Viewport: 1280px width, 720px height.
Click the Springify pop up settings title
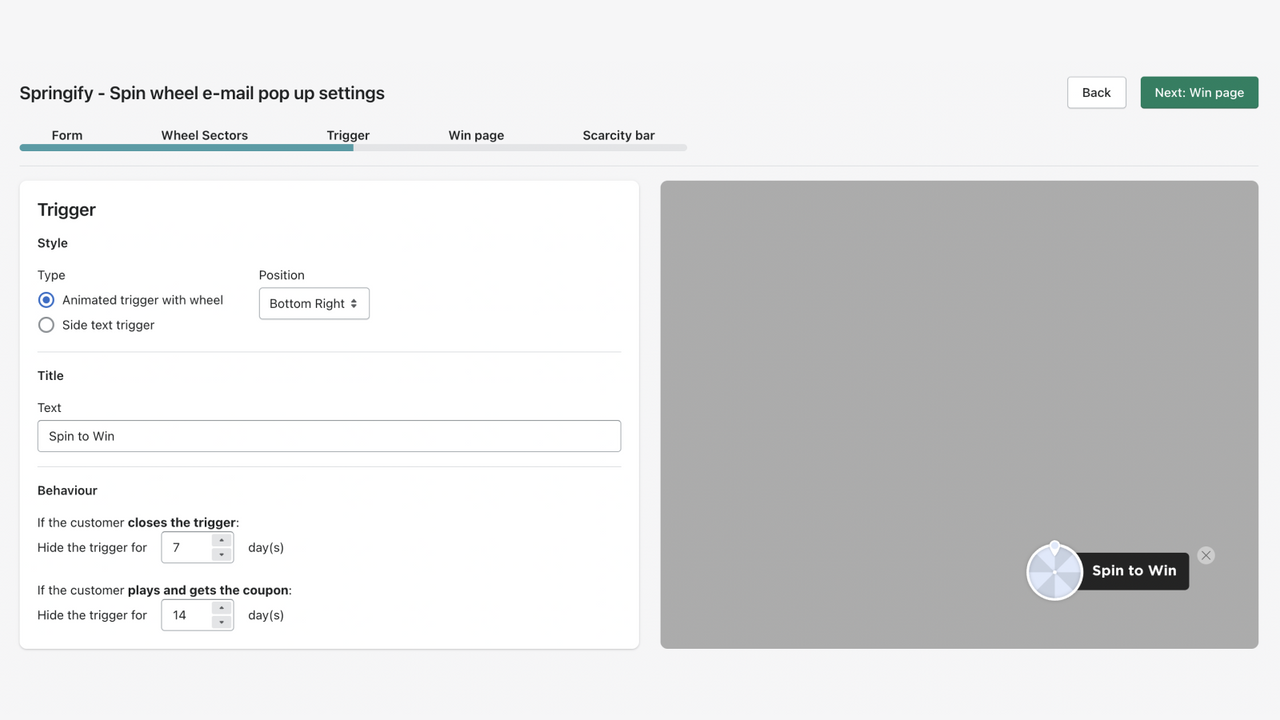202,93
